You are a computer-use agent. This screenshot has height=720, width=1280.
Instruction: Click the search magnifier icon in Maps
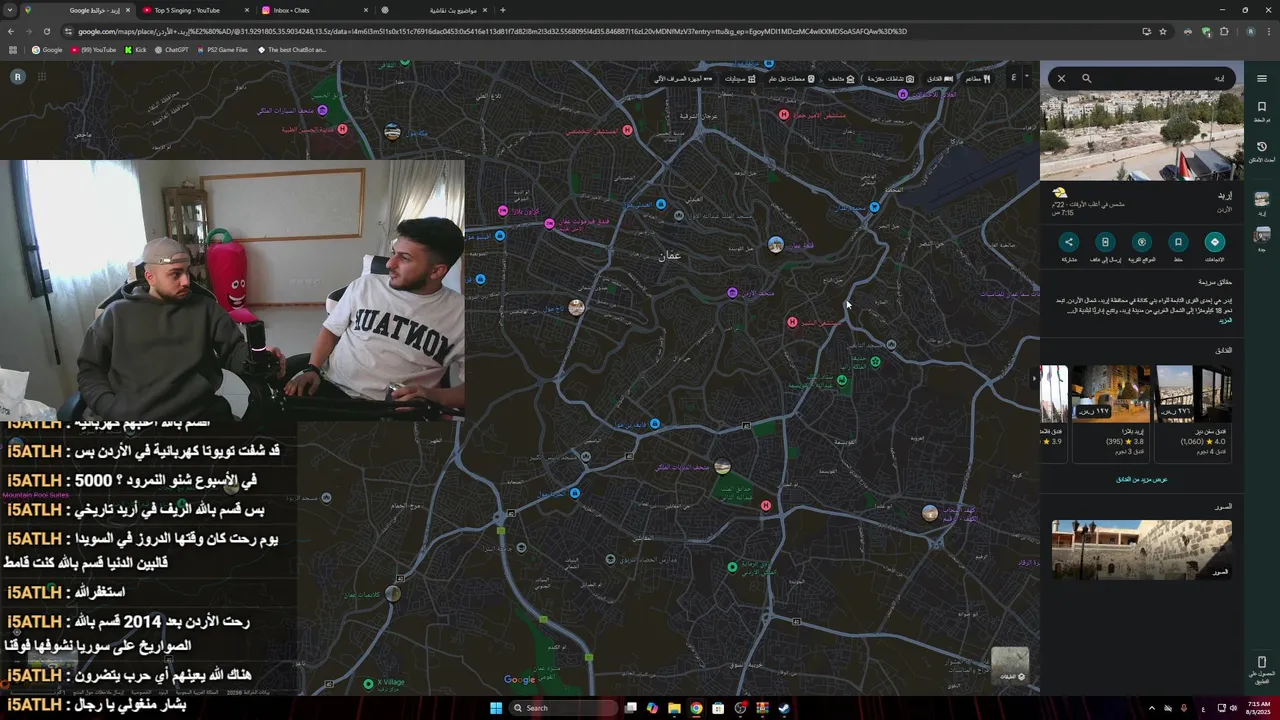(1086, 78)
